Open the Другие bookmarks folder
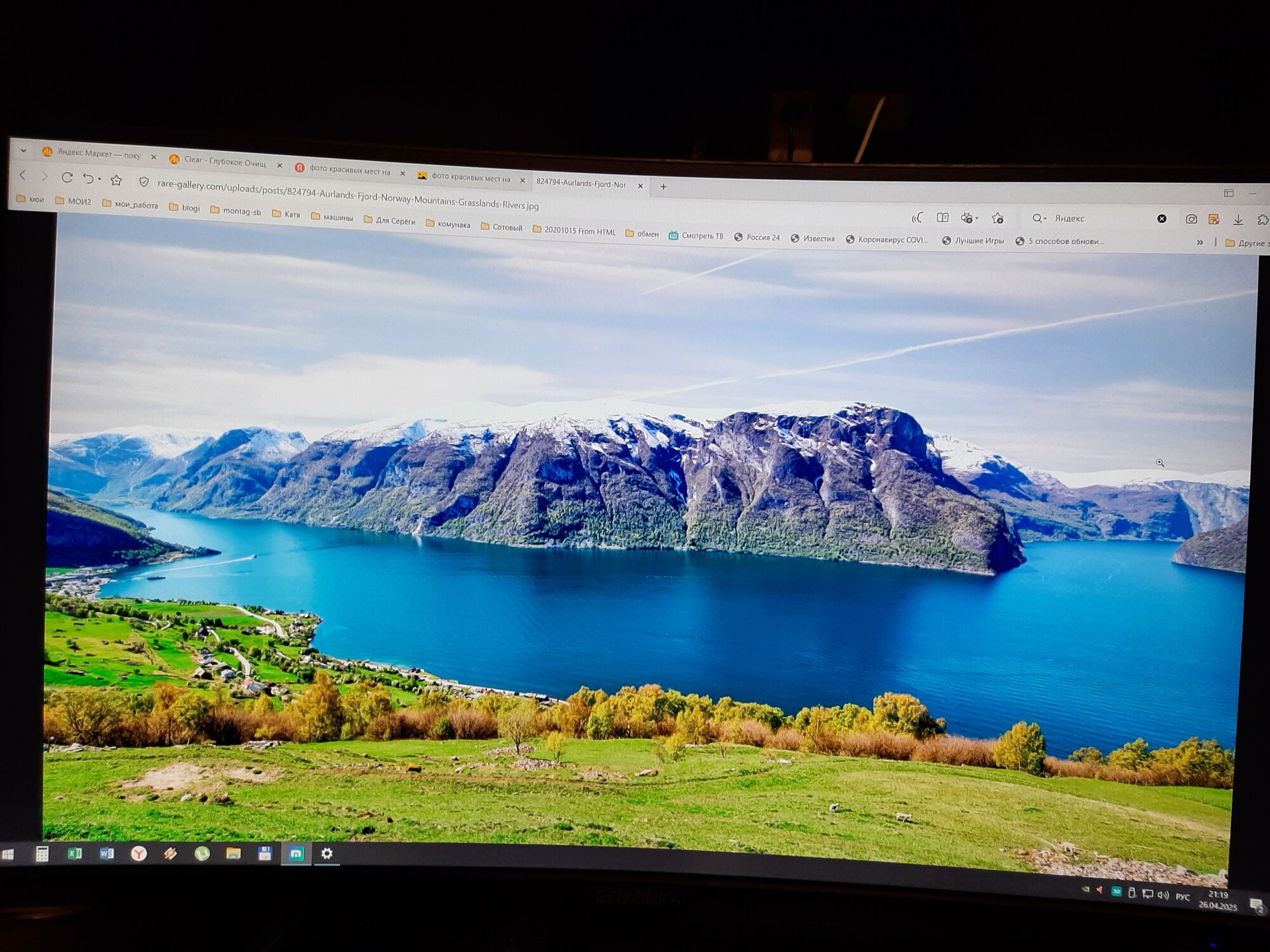Viewport: 1270px width, 952px height. pos(1247,243)
